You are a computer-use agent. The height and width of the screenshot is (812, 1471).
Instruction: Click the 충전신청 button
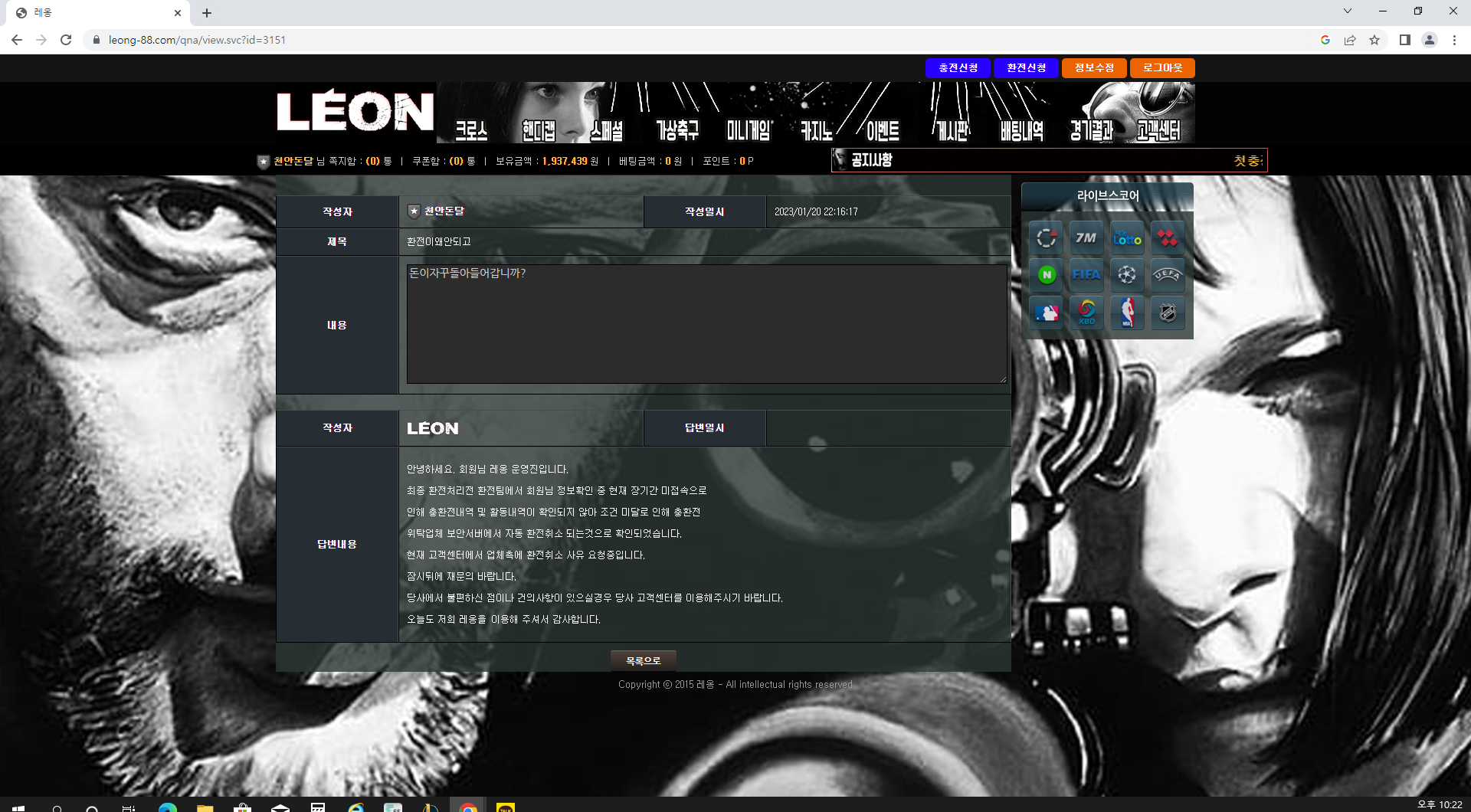coord(958,67)
